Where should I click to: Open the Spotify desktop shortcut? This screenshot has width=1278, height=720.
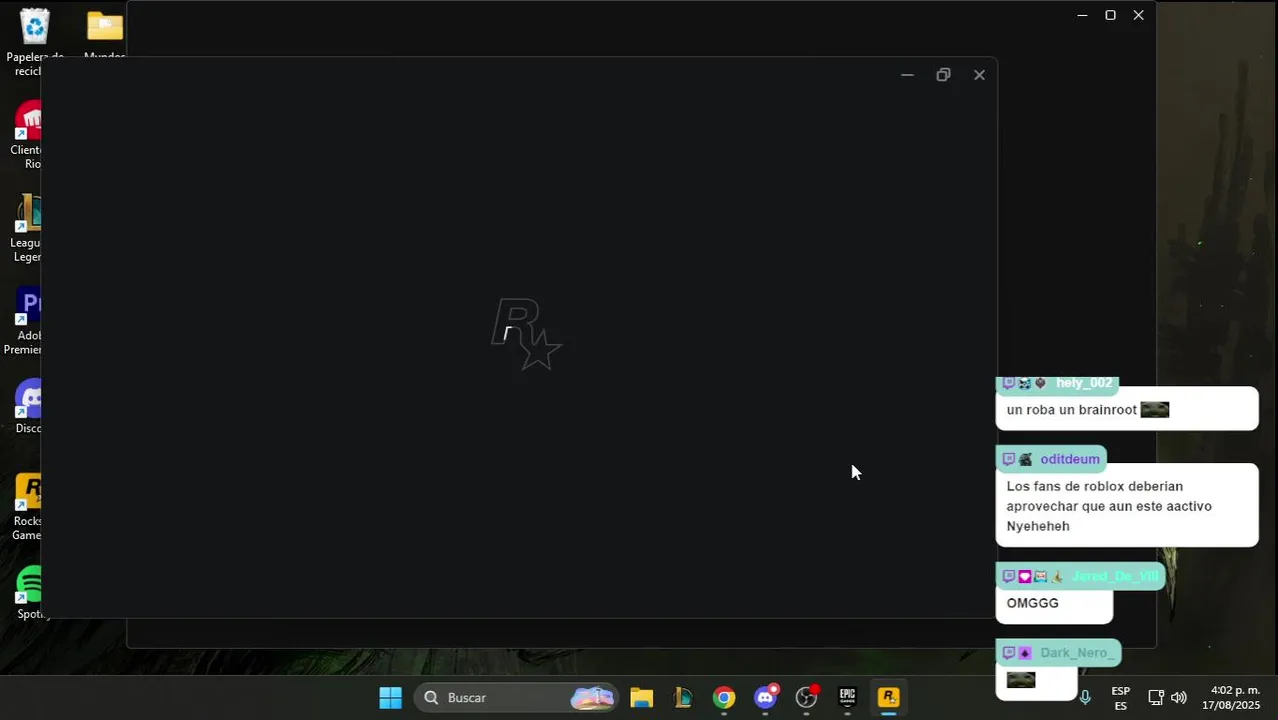tap(30, 592)
